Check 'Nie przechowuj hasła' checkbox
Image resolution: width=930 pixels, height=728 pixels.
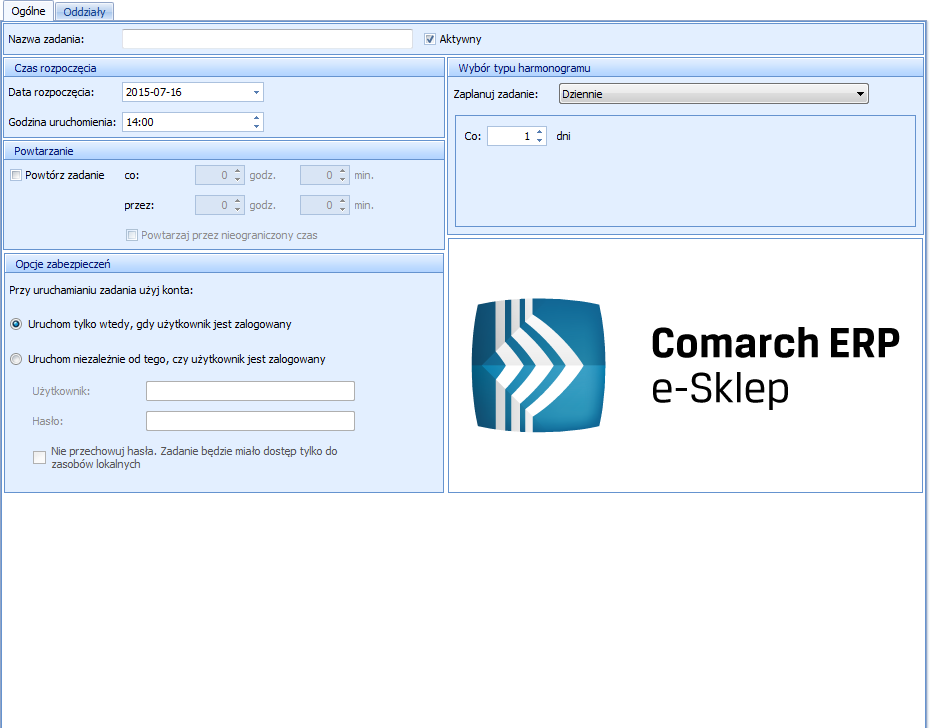(39, 457)
